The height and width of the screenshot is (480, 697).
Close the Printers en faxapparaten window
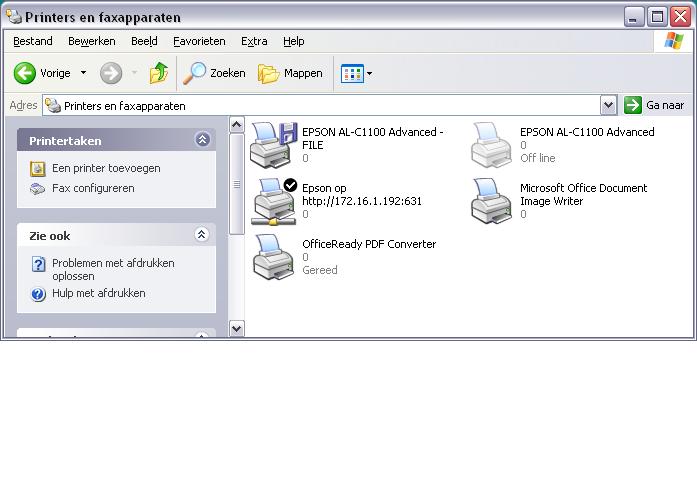[x=681, y=17]
